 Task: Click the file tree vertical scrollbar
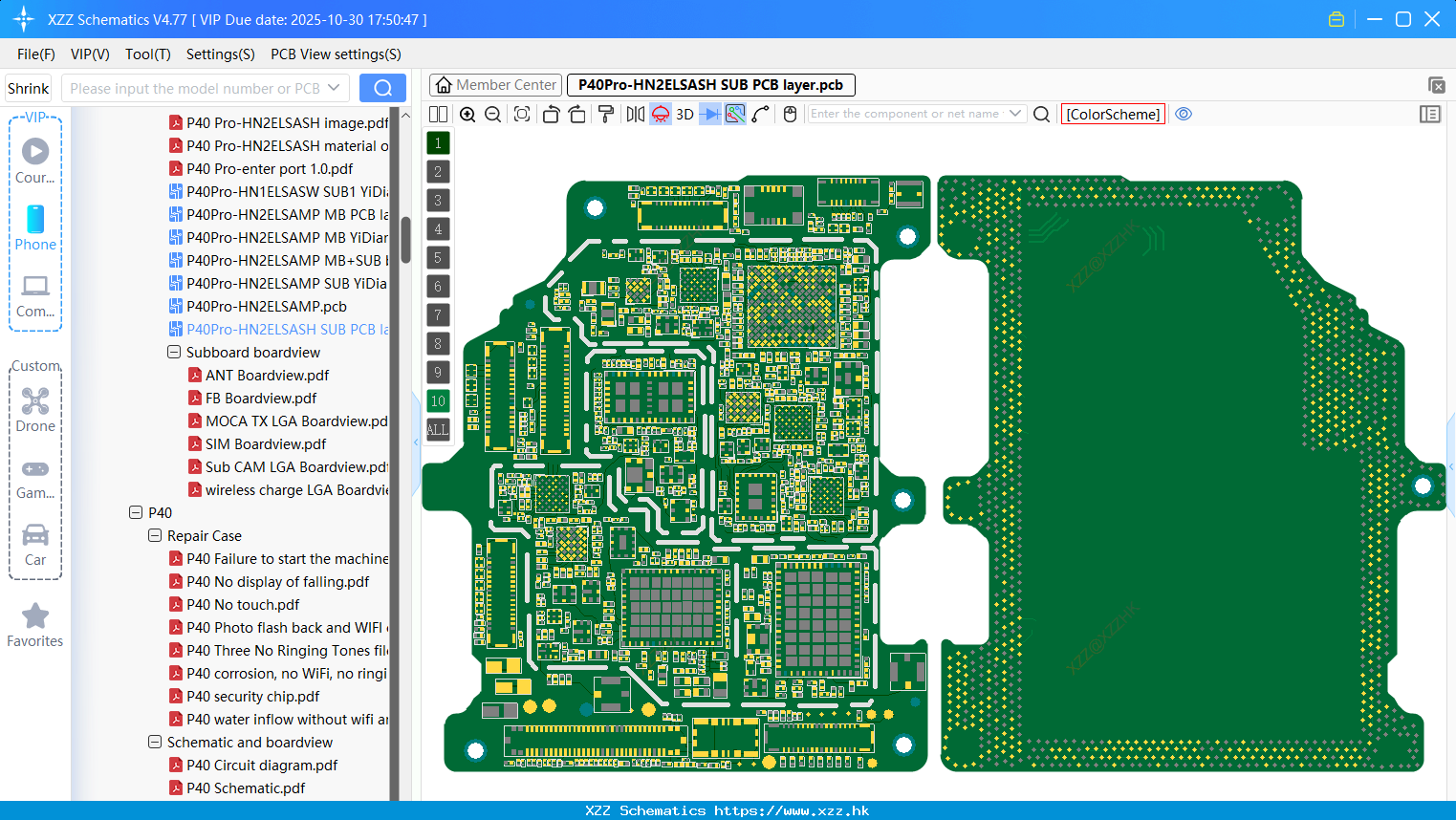coord(405,239)
